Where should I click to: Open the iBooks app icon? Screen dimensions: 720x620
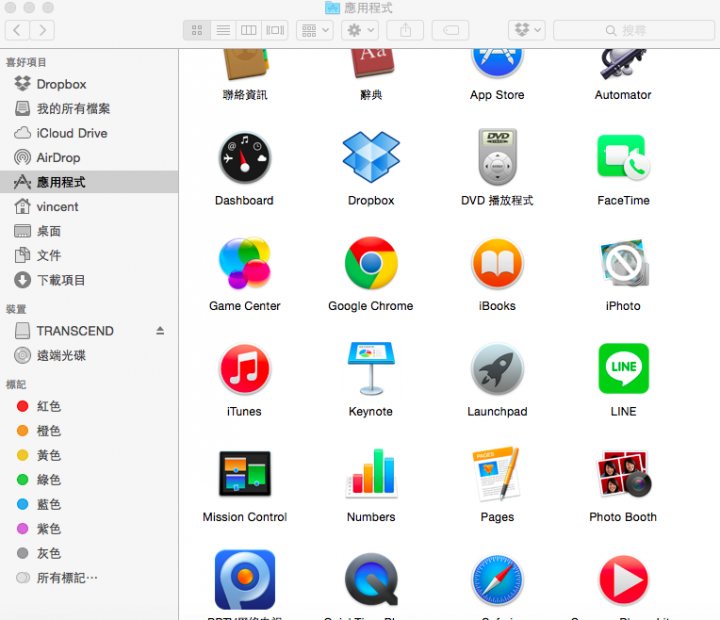pos(497,263)
